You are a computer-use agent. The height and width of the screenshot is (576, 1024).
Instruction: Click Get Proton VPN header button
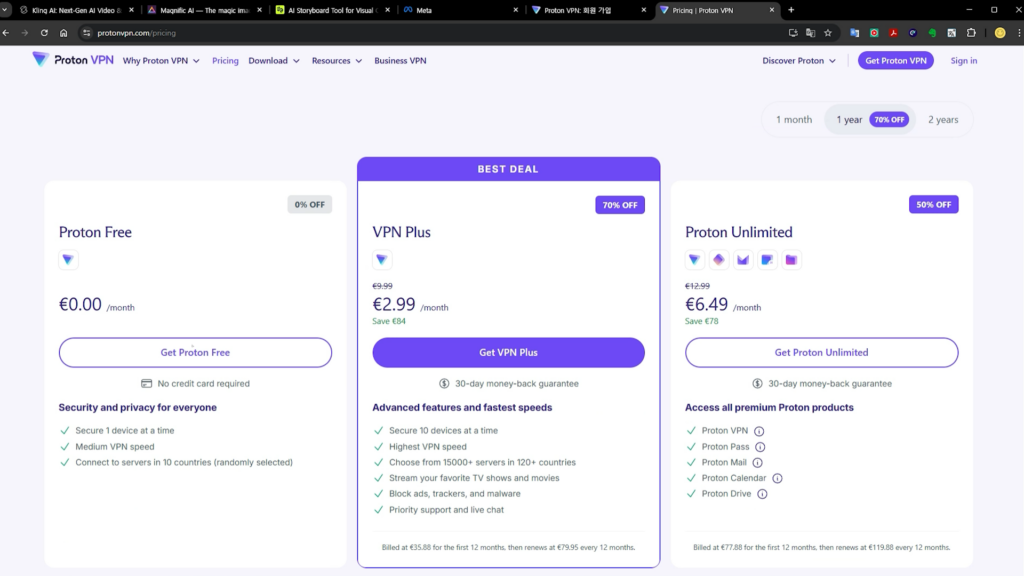[x=895, y=61]
